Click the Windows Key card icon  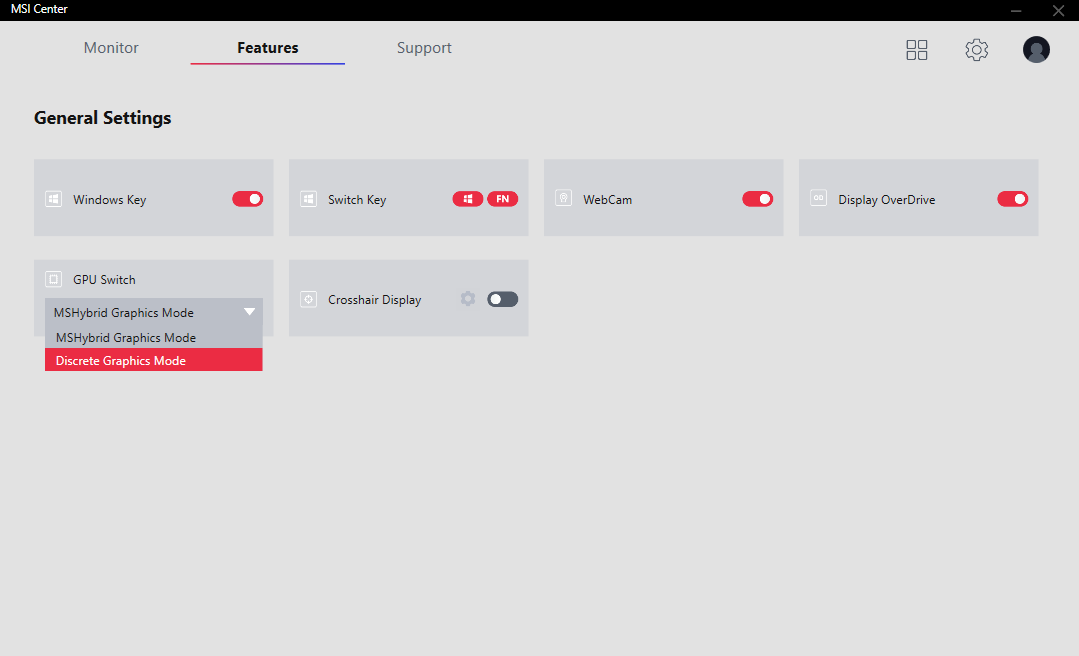point(54,199)
